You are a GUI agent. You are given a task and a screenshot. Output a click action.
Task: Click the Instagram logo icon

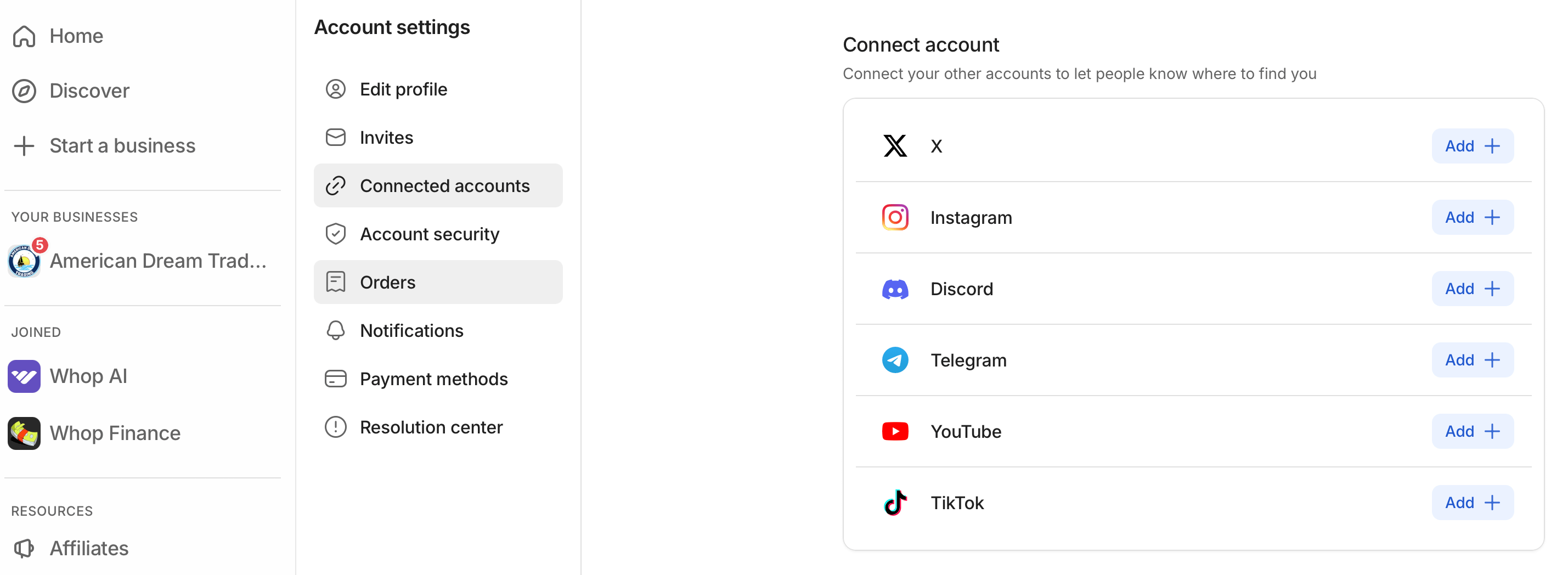pos(895,217)
